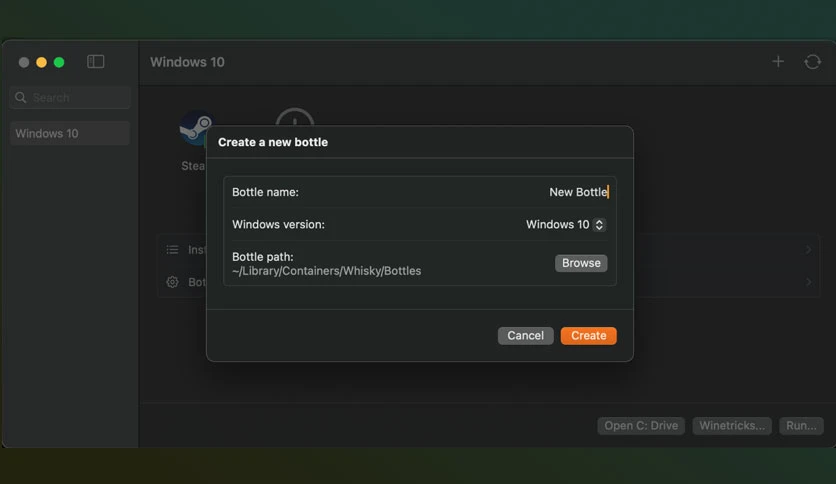Toggle the sidebar visibility icon

(95, 62)
